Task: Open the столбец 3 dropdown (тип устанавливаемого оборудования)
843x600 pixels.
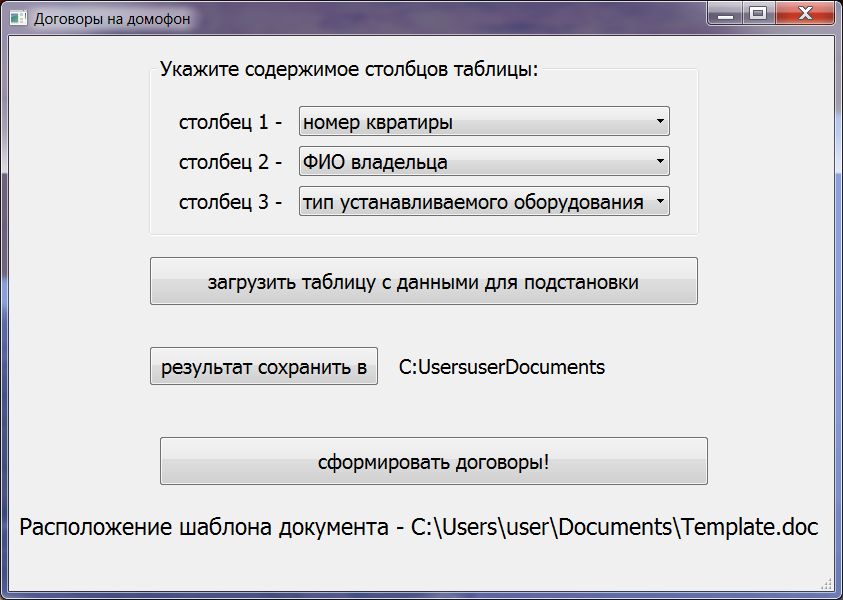Action: point(484,202)
